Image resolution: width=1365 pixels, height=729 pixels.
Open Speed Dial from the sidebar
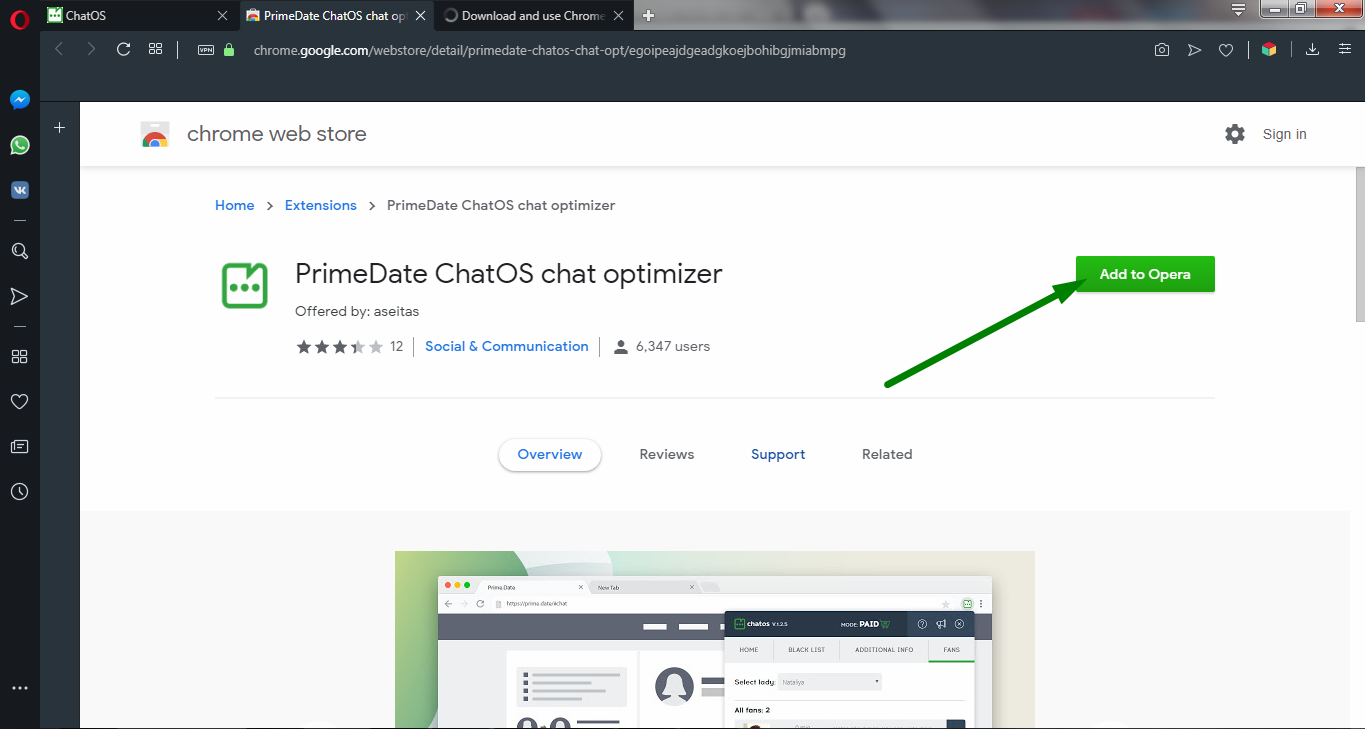tap(20, 357)
